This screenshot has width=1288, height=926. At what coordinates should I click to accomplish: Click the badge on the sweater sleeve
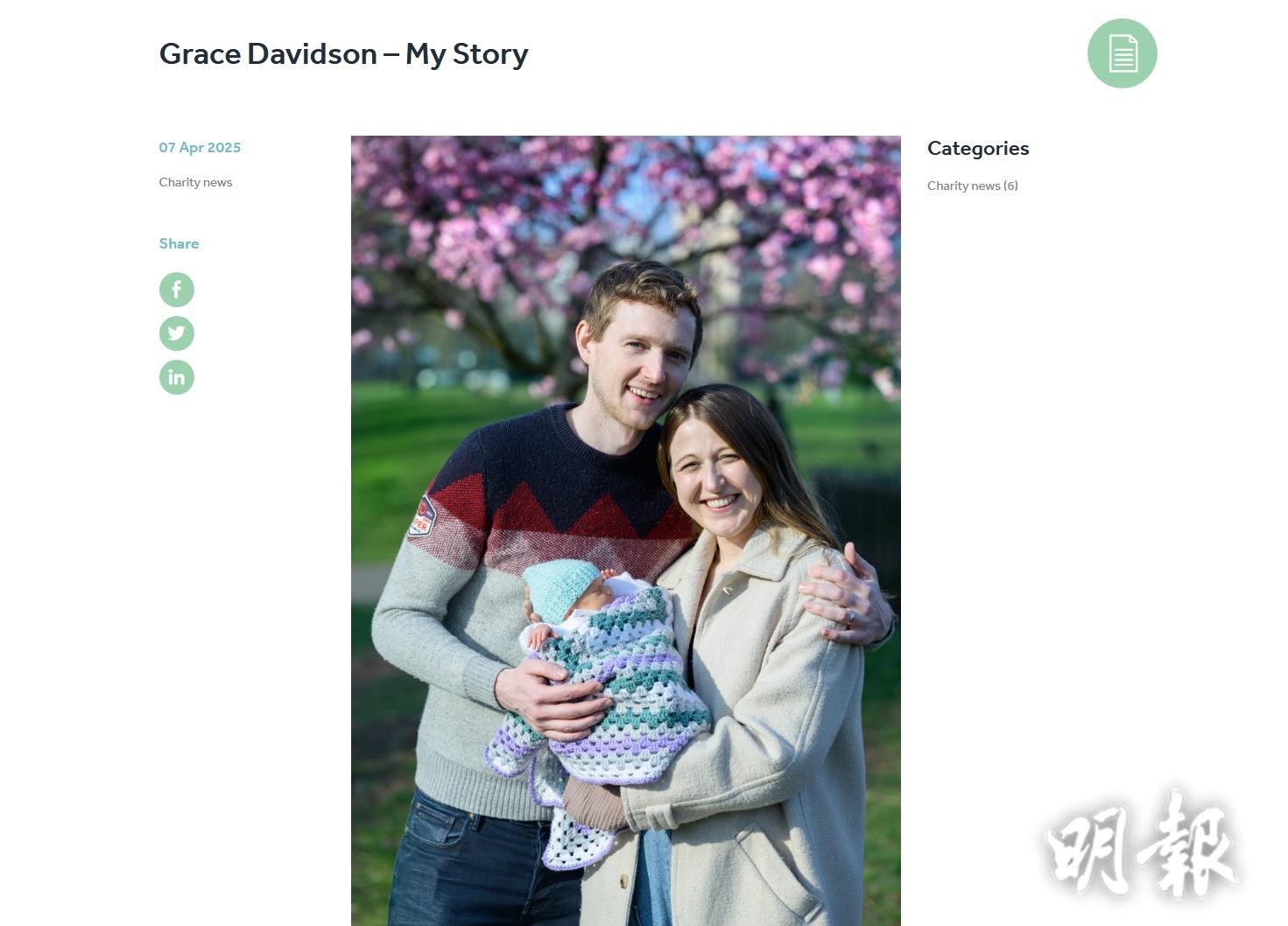pos(421,516)
